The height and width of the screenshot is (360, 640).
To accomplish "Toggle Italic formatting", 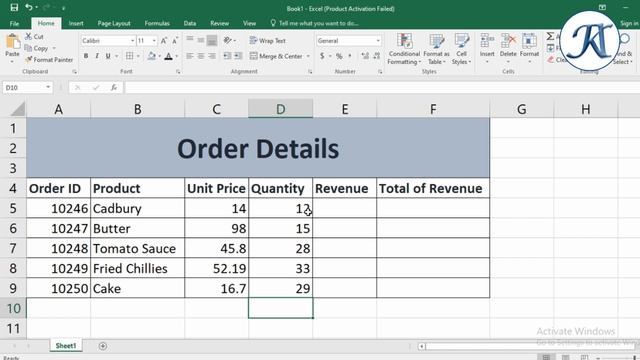I will pyautogui.click(x=97, y=56).
